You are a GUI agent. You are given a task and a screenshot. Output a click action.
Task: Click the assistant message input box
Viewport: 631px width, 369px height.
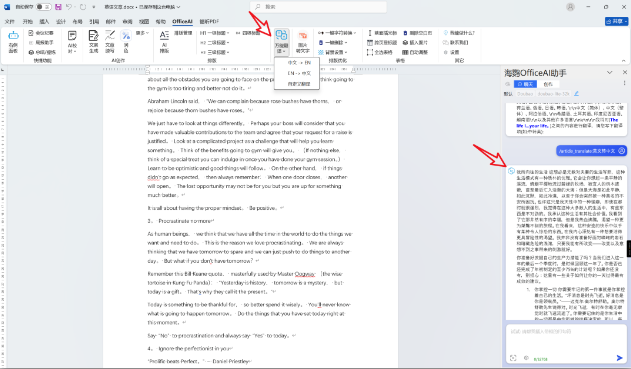[566, 338]
